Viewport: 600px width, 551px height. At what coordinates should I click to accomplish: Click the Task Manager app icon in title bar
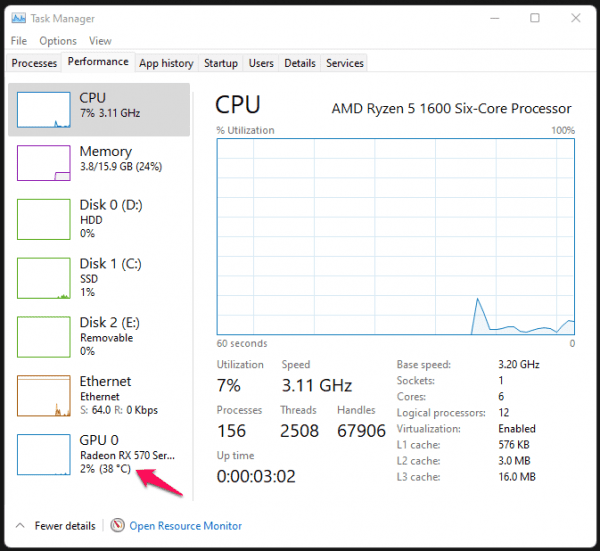click(18, 18)
